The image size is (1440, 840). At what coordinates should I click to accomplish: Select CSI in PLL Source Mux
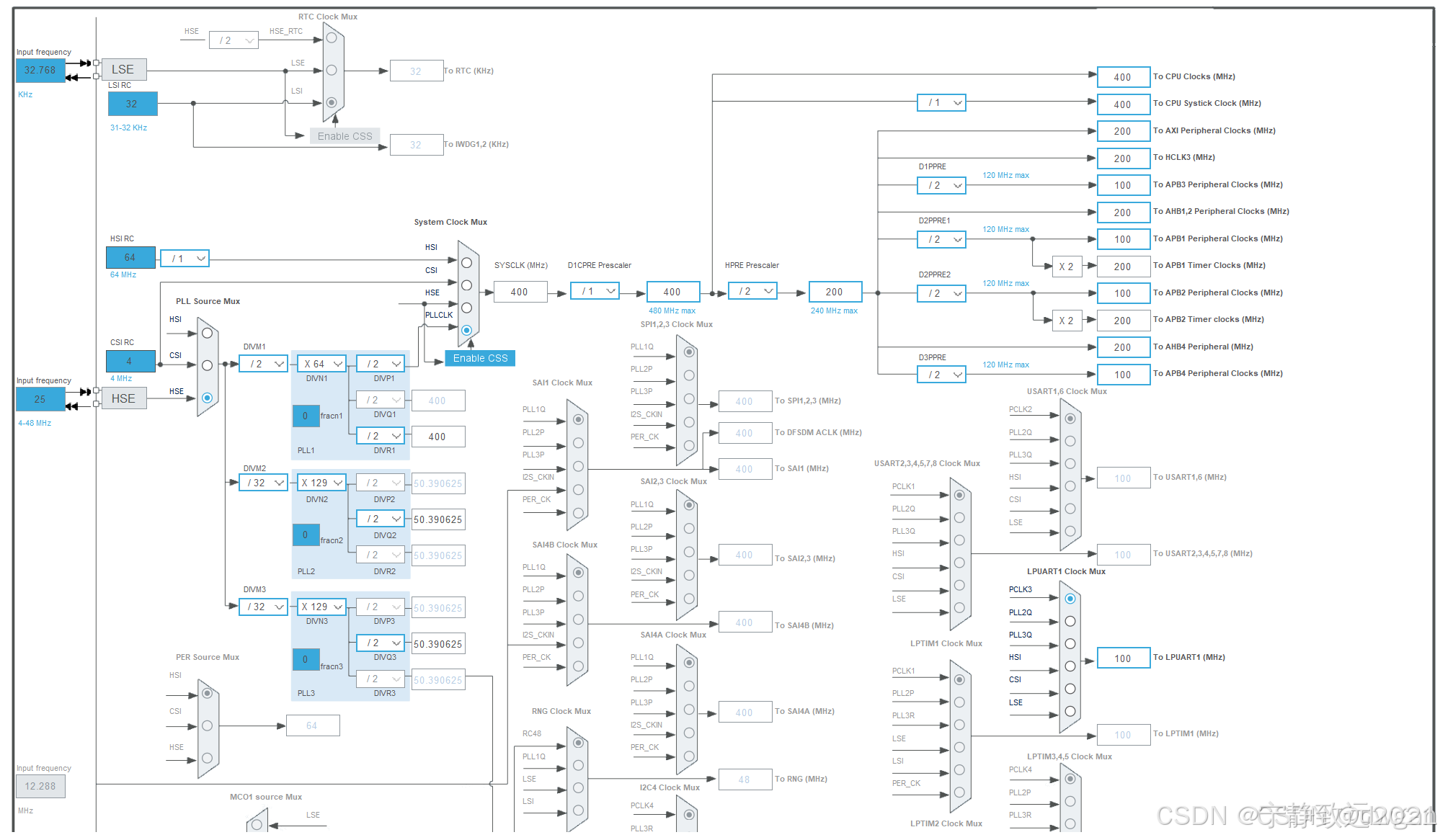pos(207,365)
